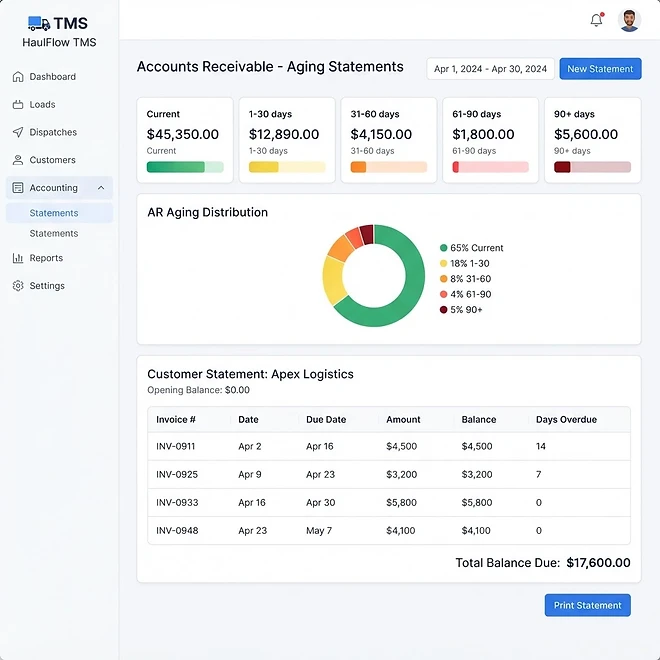Open the notifications bell
Screen dimensions: 660x660
pos(596,20)
